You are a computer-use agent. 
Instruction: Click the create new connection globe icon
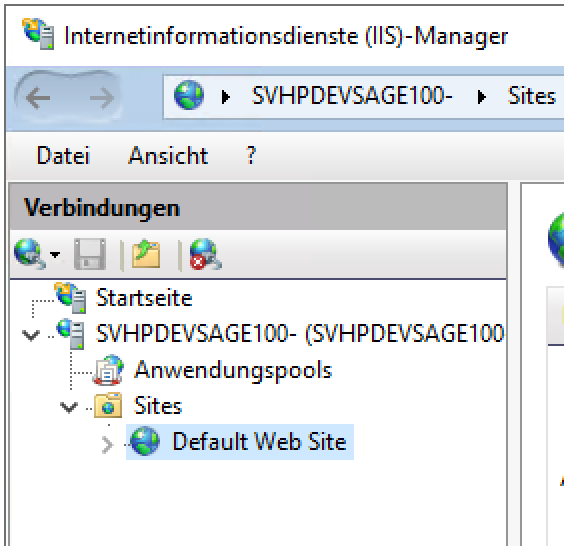point(29,254)
